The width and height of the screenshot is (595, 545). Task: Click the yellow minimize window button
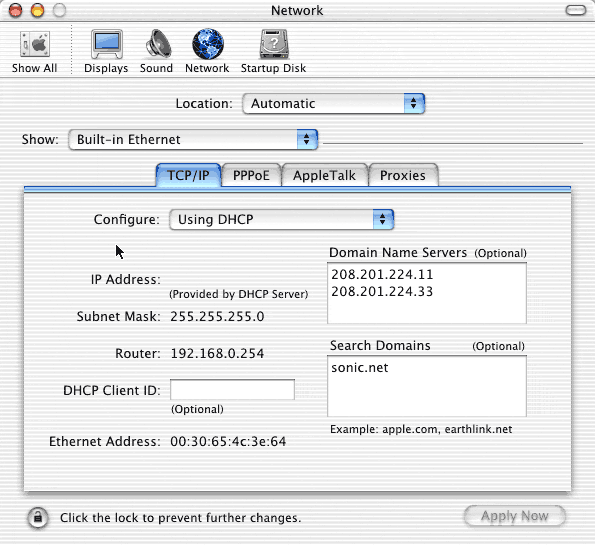click(38, 10)
